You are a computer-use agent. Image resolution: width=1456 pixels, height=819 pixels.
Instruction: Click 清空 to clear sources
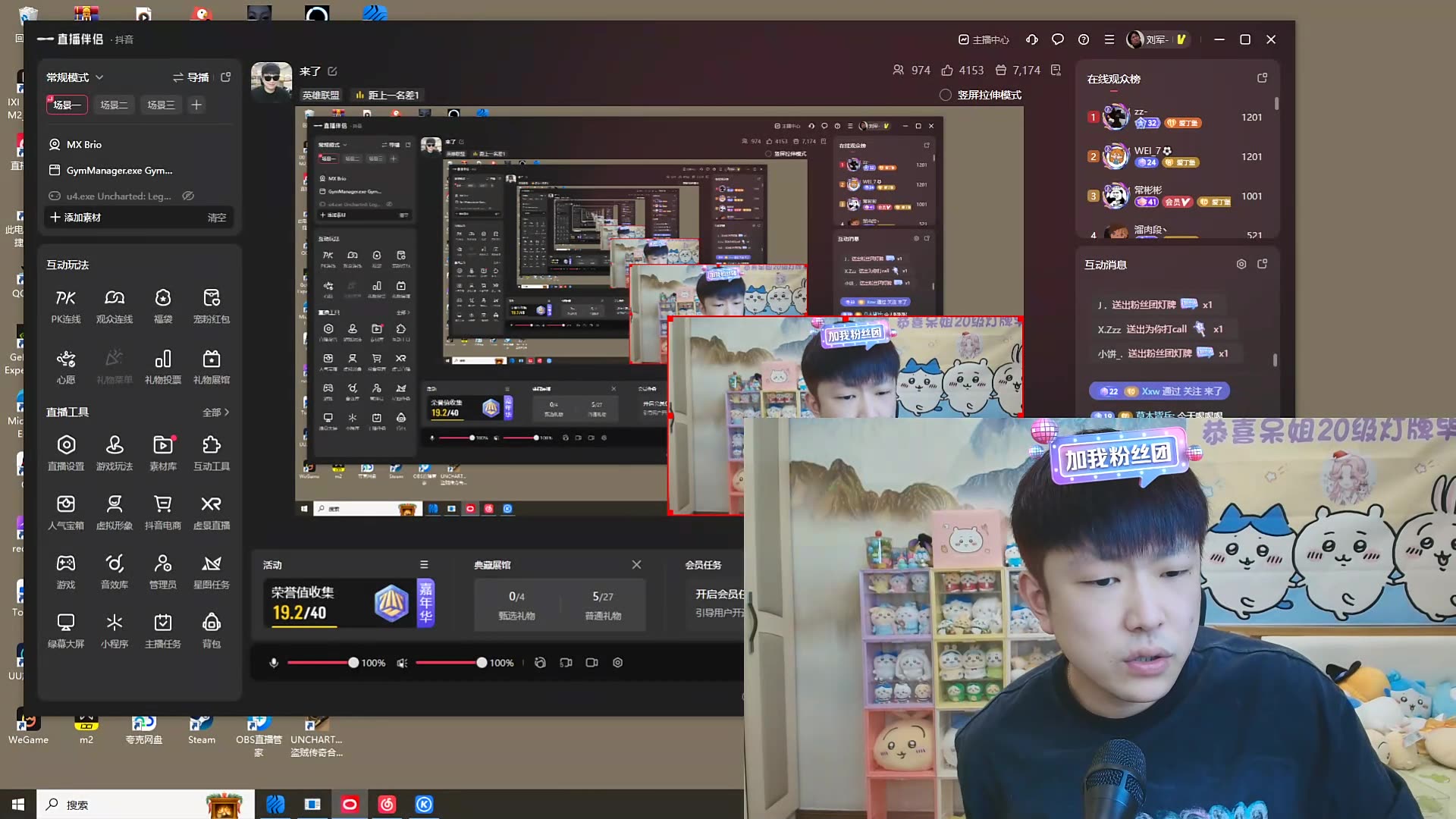click(217, 218)
